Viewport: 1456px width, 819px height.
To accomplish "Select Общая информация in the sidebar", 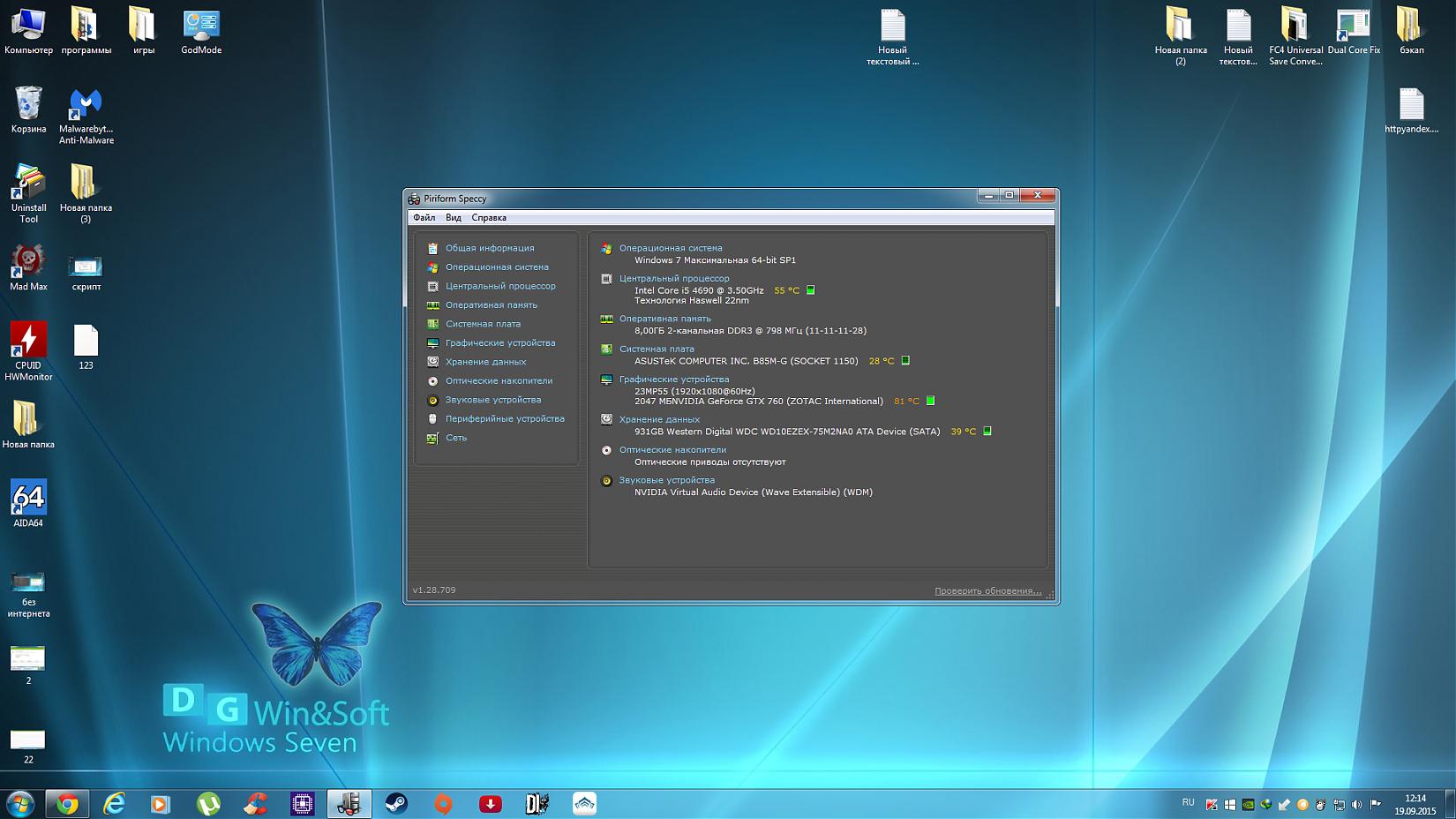I will point(489,249).
